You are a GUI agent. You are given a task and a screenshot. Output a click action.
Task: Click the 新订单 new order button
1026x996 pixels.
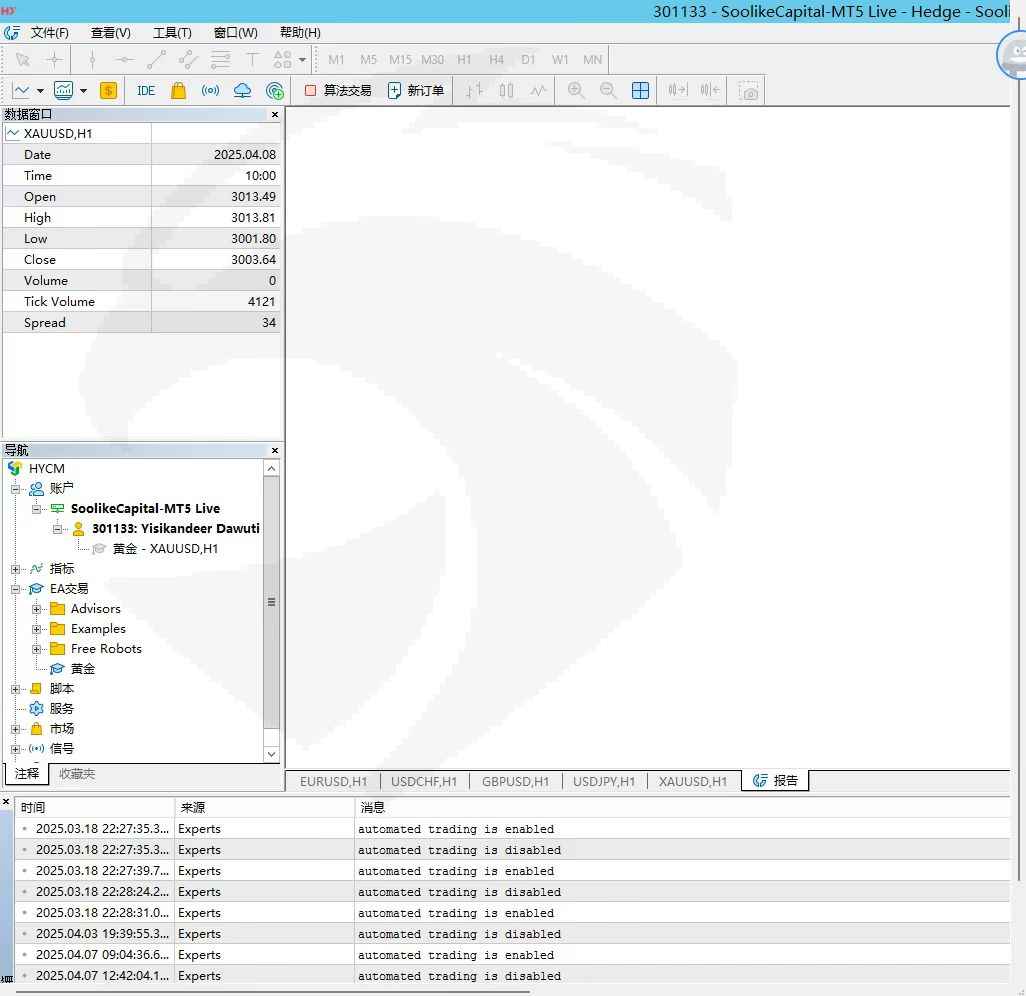click(416, 91)
